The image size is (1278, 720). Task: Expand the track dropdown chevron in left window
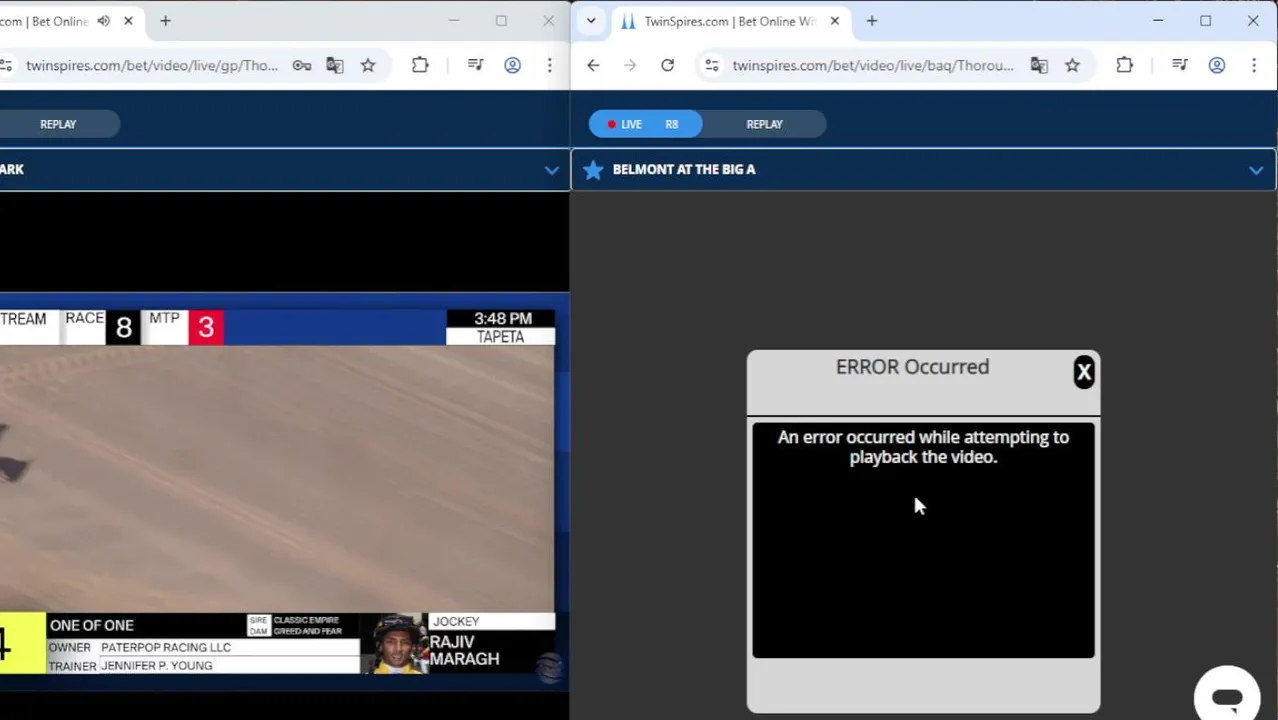coord(551,170)
